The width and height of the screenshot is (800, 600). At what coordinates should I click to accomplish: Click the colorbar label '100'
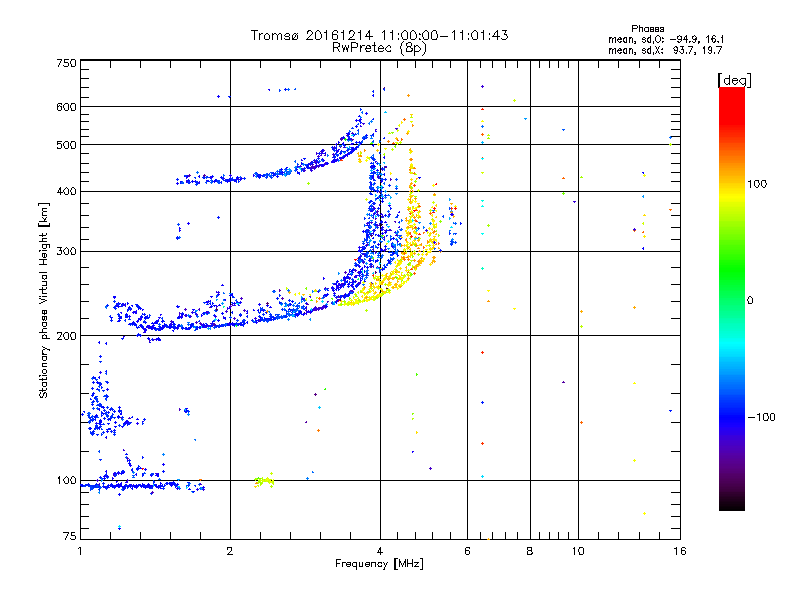pyautogui.click(x=757, y=184)
